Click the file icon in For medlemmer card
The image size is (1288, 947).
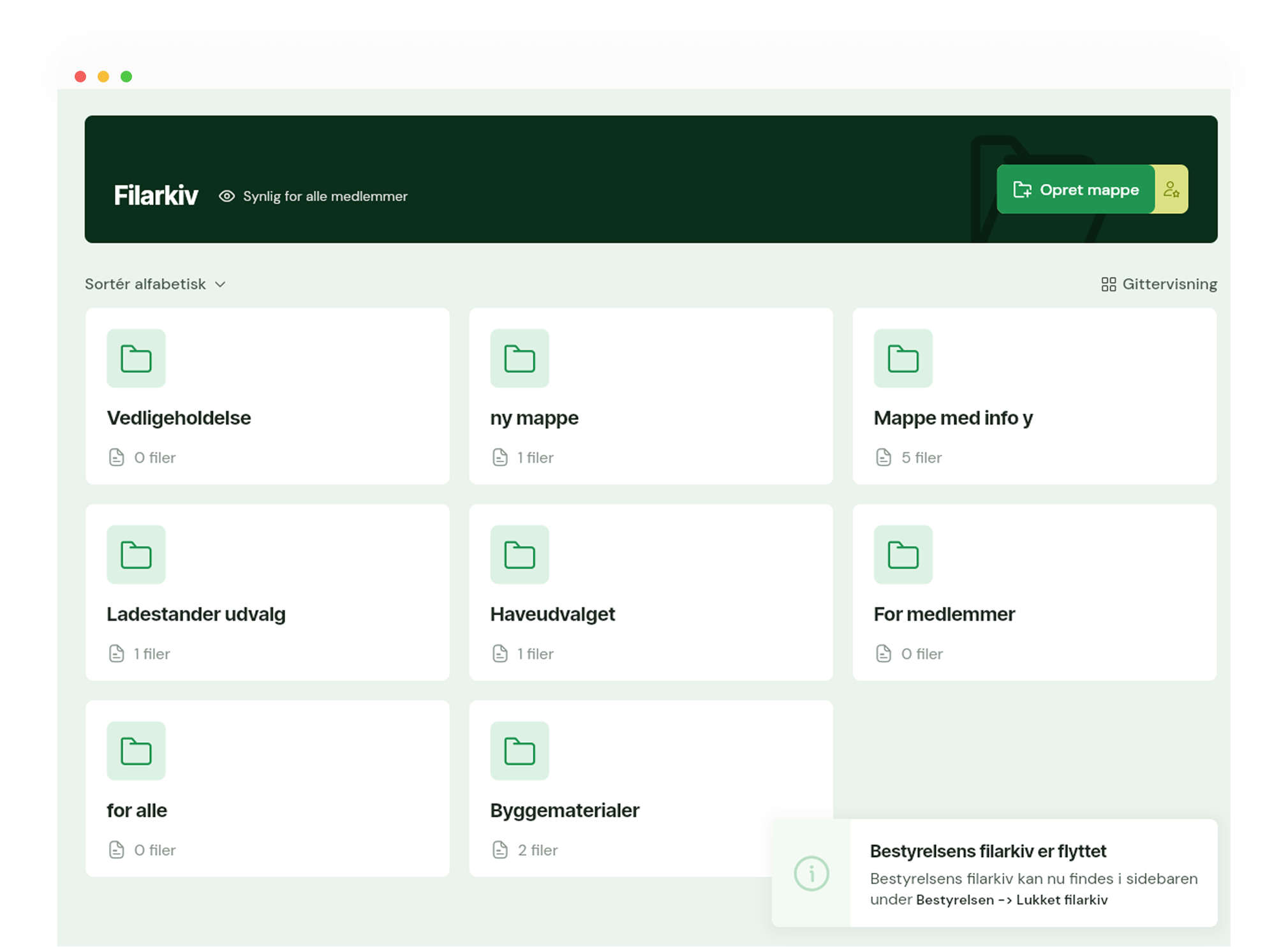click(883, 654)
